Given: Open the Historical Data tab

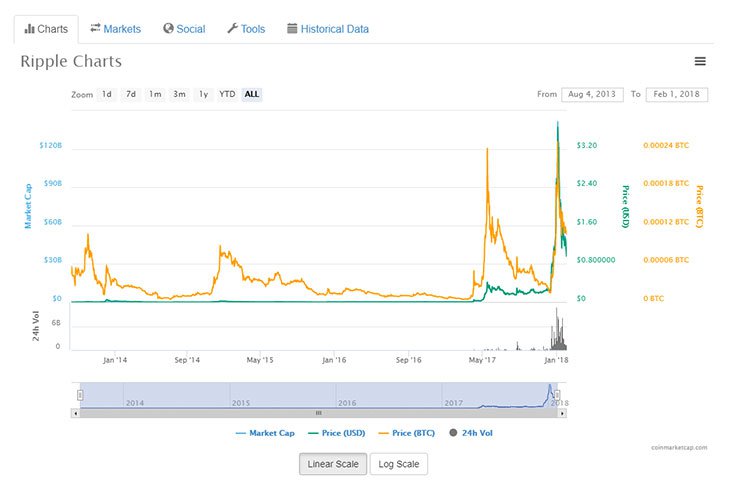Looking at the screenshot, I should [x=328, y=29].
